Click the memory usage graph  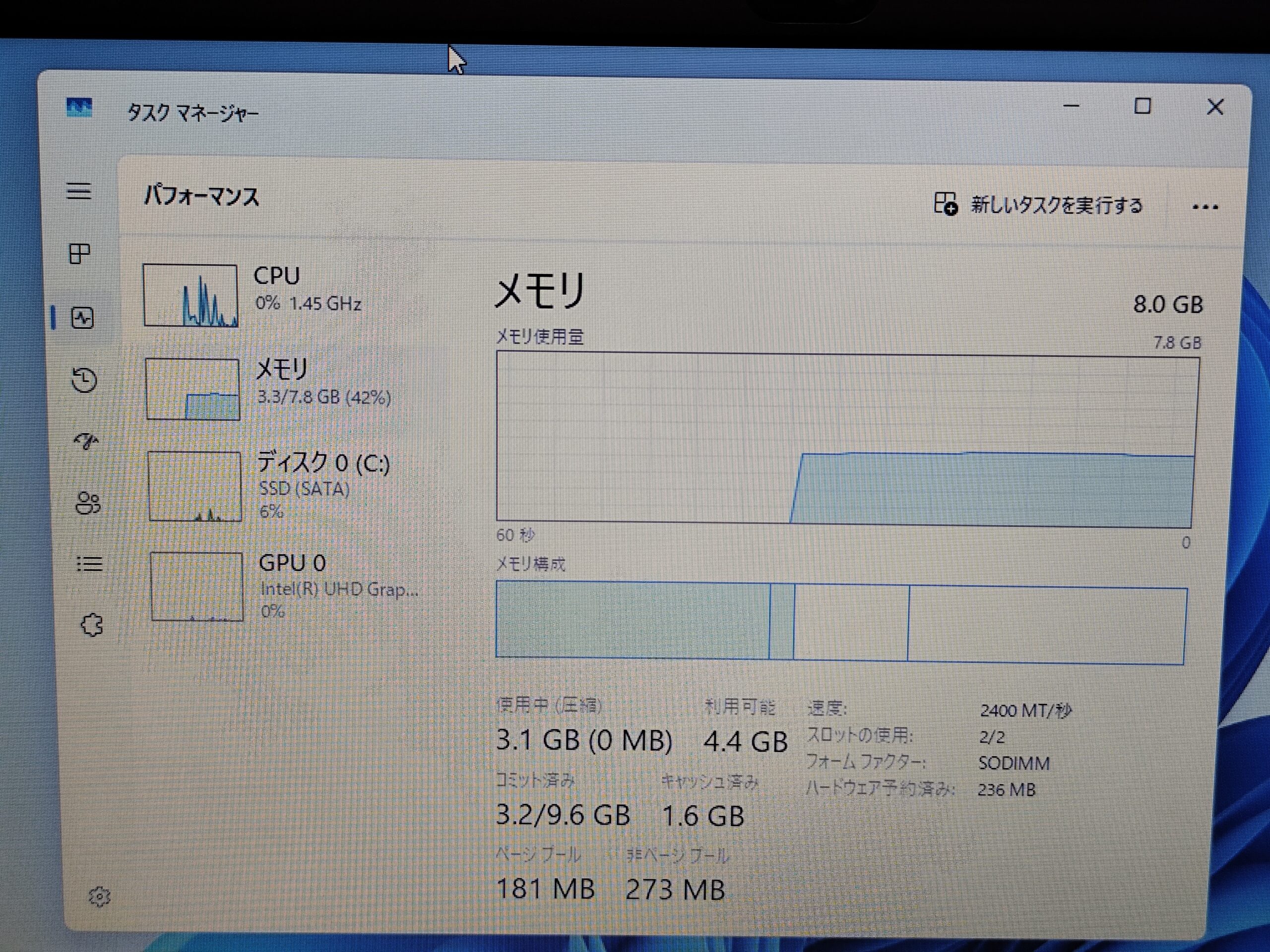847,440
